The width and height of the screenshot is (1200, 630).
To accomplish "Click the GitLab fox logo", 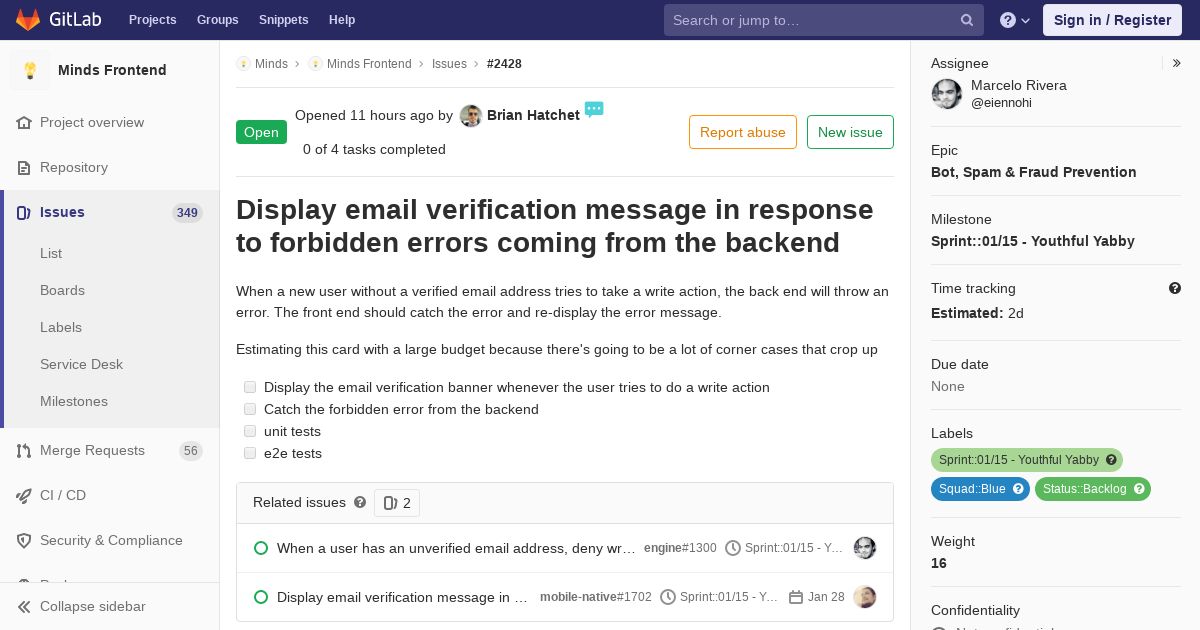I will (28, 19).
